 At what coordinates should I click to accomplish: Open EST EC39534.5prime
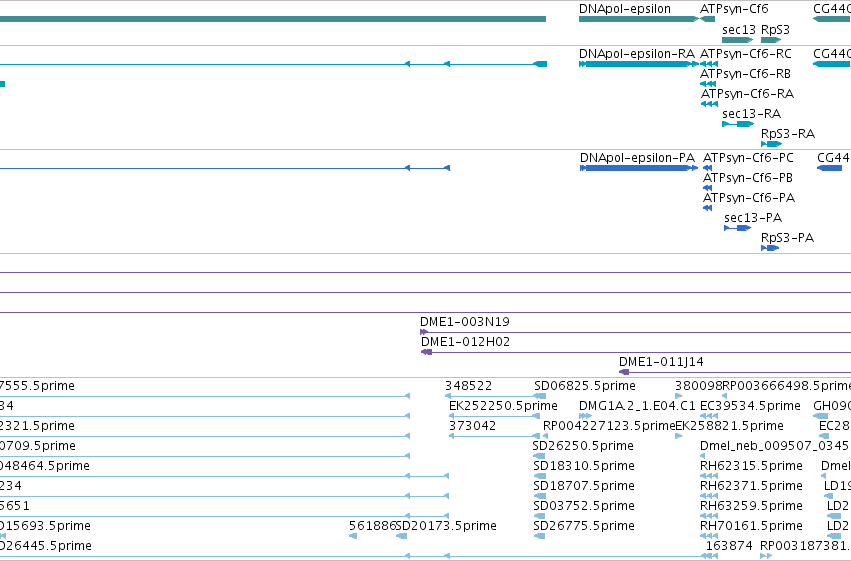point(750,406)
